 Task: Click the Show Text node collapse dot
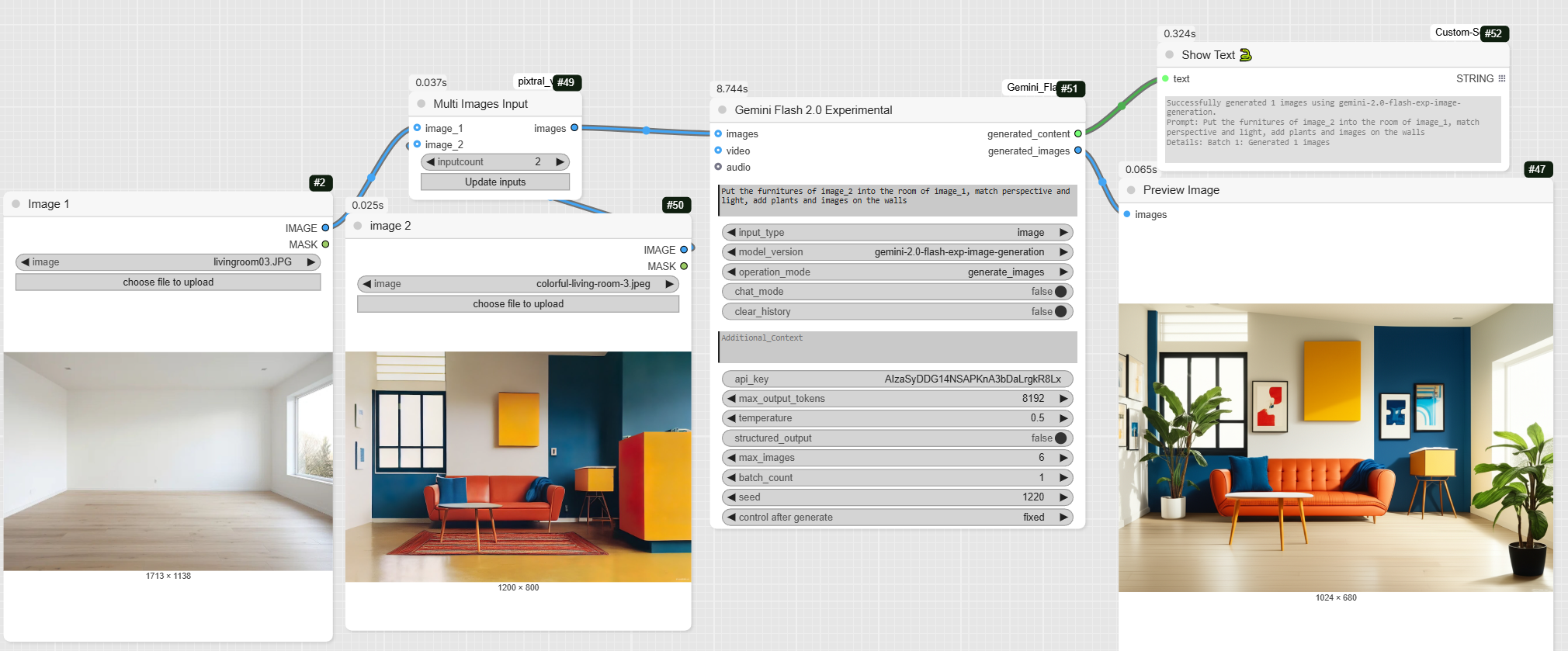coord(1169,55)
